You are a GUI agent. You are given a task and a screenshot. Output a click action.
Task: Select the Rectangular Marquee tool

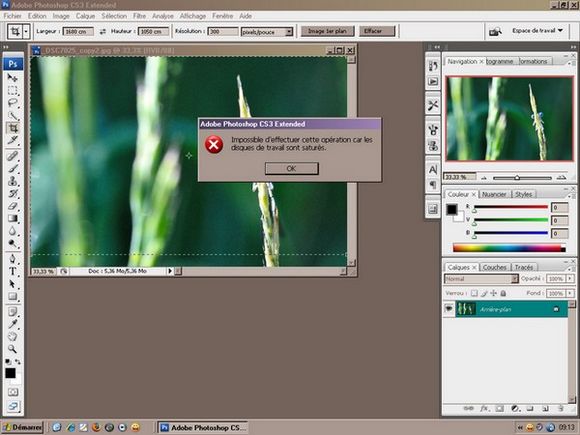click(x=12, y=90)
